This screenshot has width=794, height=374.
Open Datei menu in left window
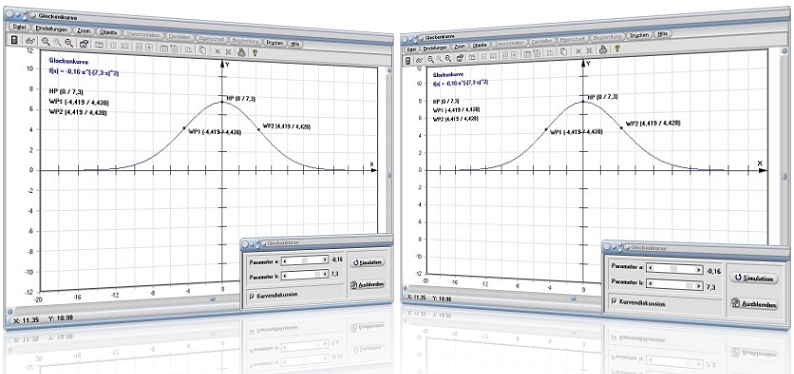pos(19,27)
